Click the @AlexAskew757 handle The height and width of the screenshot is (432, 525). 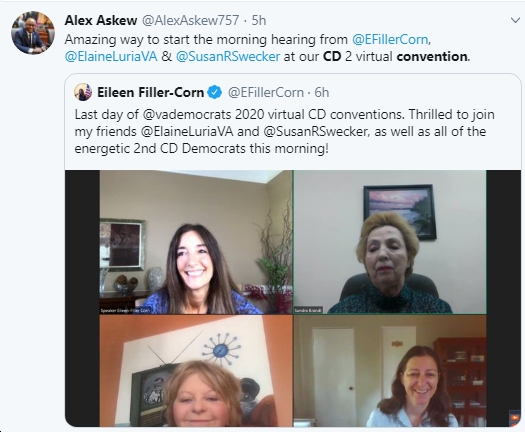pos(191,20)
